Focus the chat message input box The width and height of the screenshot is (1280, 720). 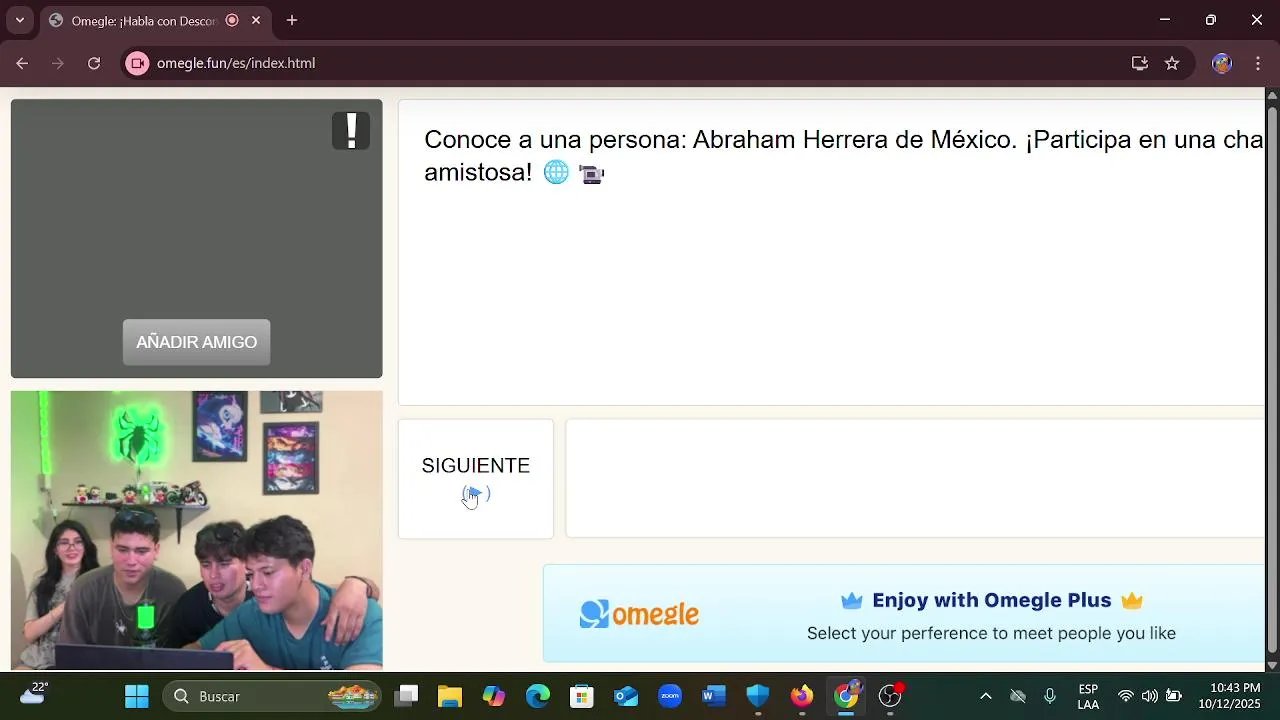tap(915, 479)
